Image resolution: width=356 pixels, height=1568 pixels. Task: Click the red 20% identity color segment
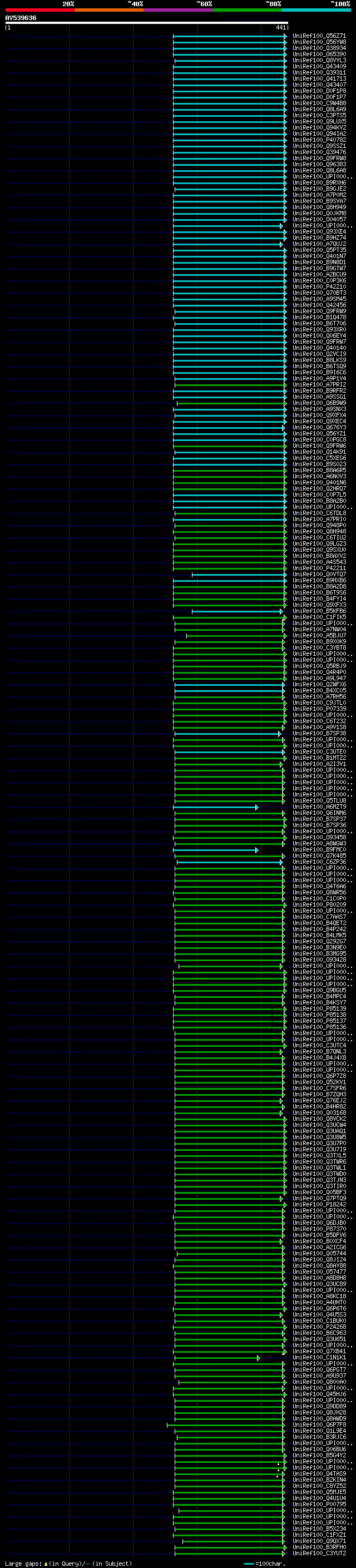[39, 10]
